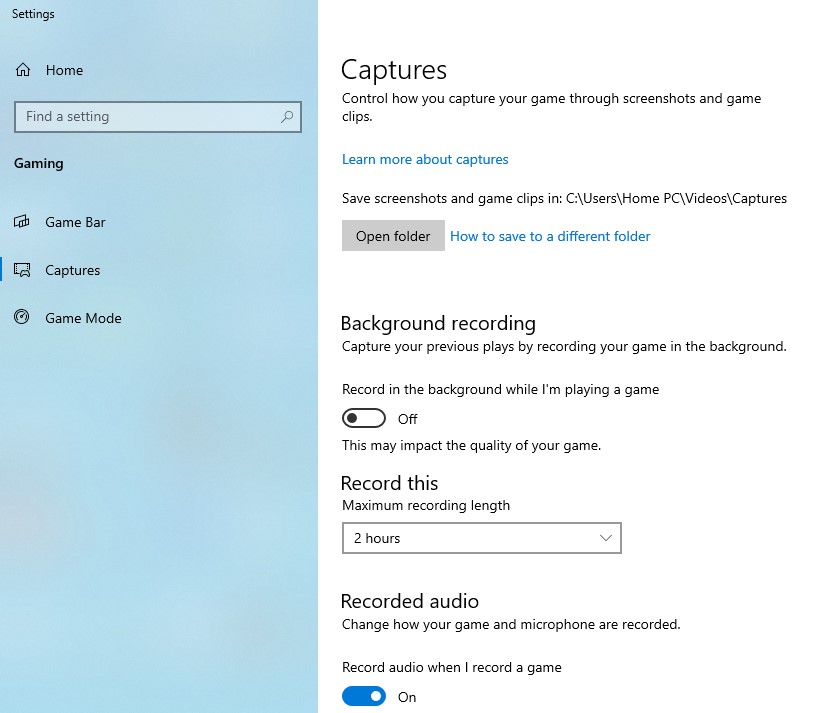Click the Captures sidebar icon
The height and width of the screenshot is (713, 826).
pos(22,270)
